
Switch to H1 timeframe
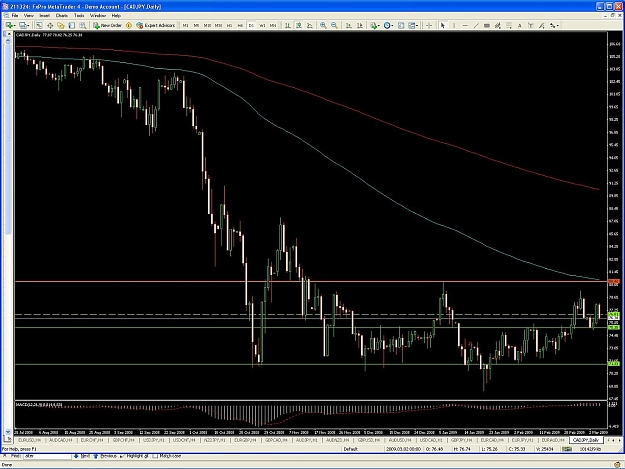click(229, 26)
